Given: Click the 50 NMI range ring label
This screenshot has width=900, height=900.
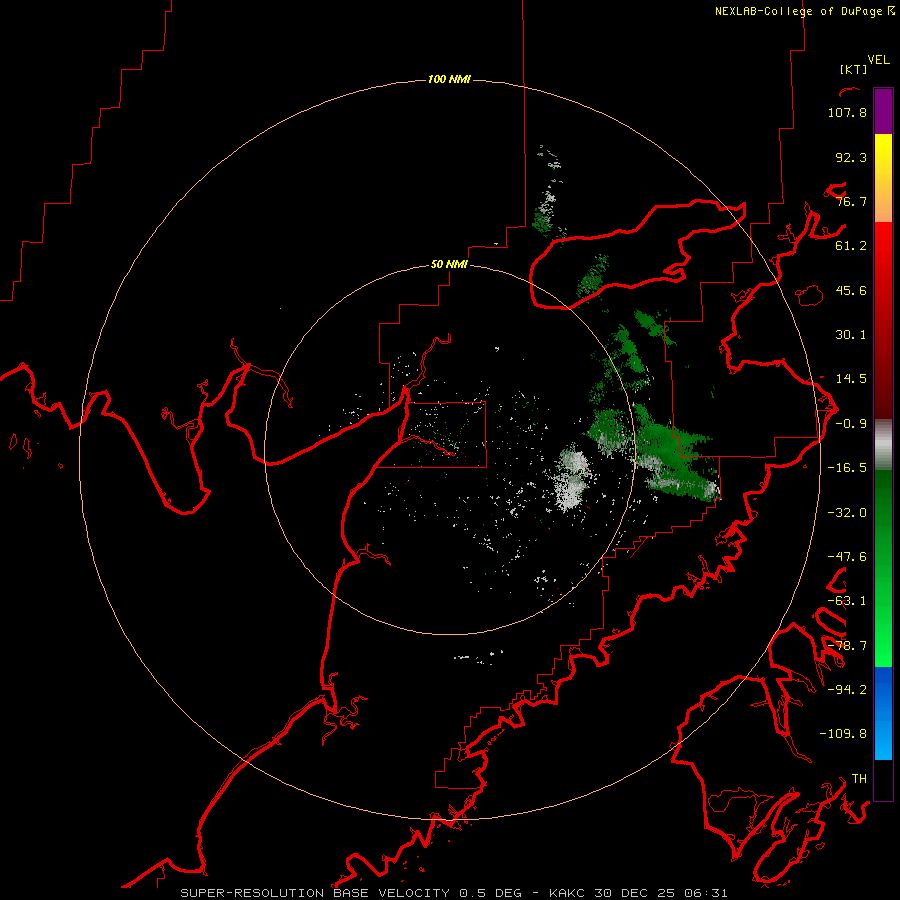Looking at the screenshot, I should [x=449, y=265].
